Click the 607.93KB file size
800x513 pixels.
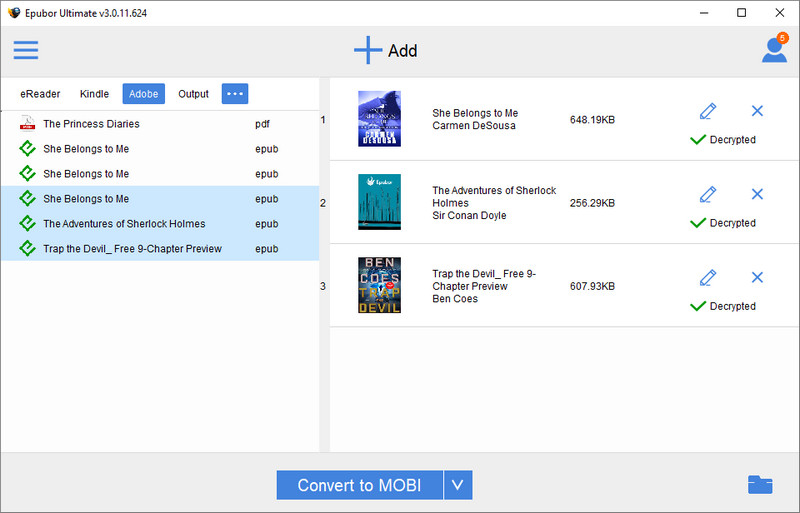pyautogui.click(x=592, y=286)
